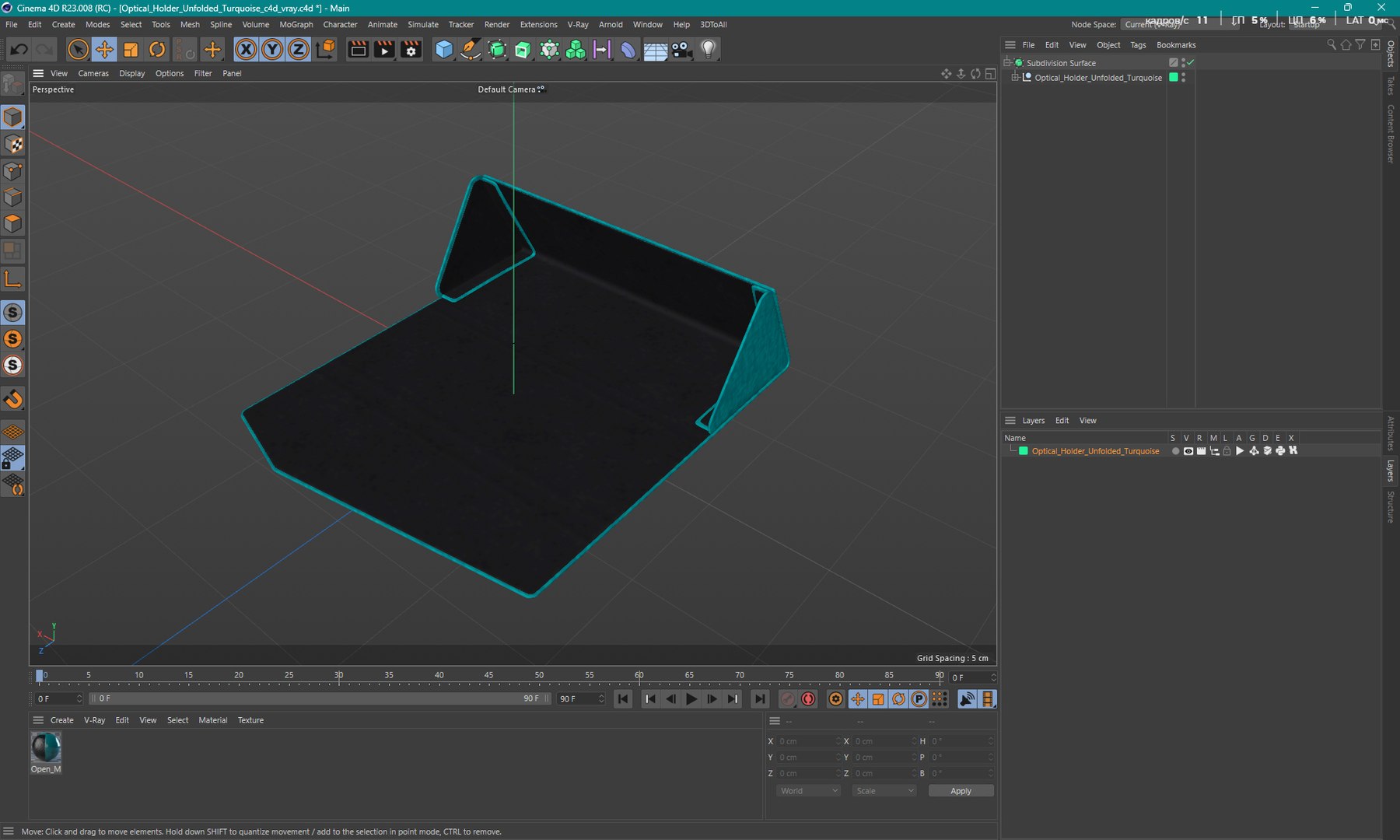Open the viewport Display menu
The height and width of the screenshot is (840, 1400).
[x=132, y=74]
